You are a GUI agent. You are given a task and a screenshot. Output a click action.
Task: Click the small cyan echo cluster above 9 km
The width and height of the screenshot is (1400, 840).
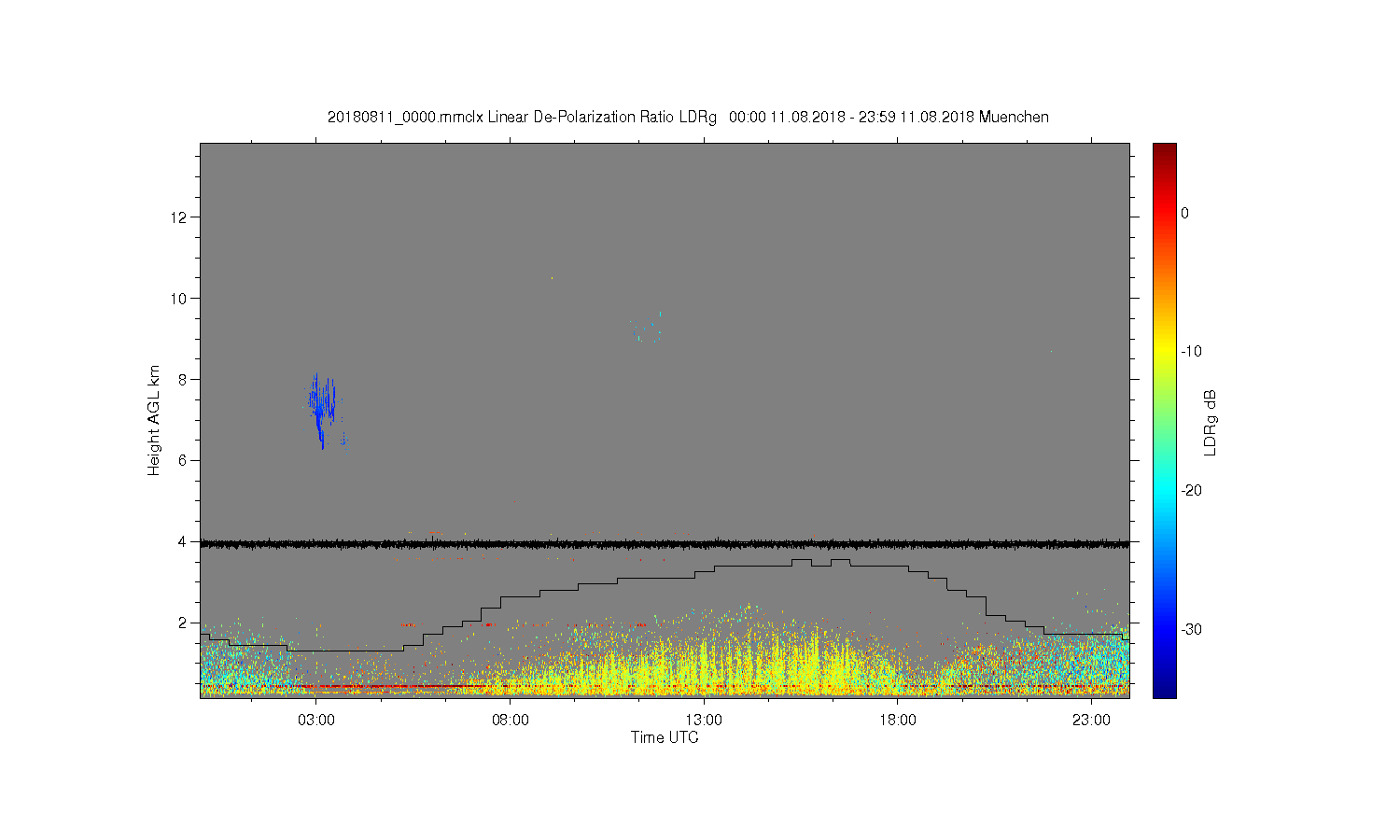[648, 328]
